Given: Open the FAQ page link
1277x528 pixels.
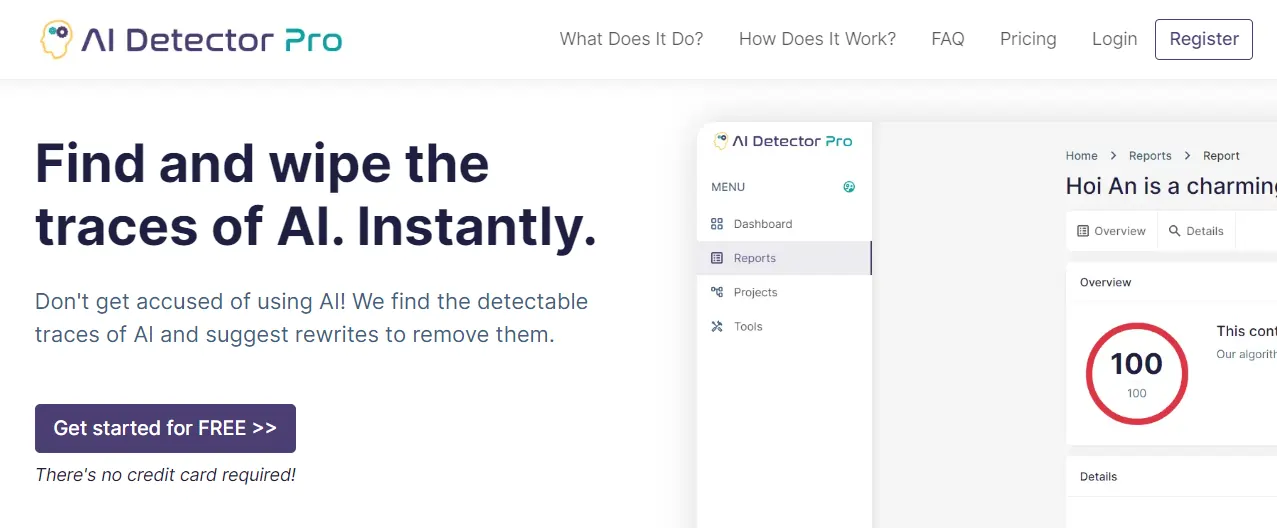Looking at the screenshot, I should coord(948,39).
